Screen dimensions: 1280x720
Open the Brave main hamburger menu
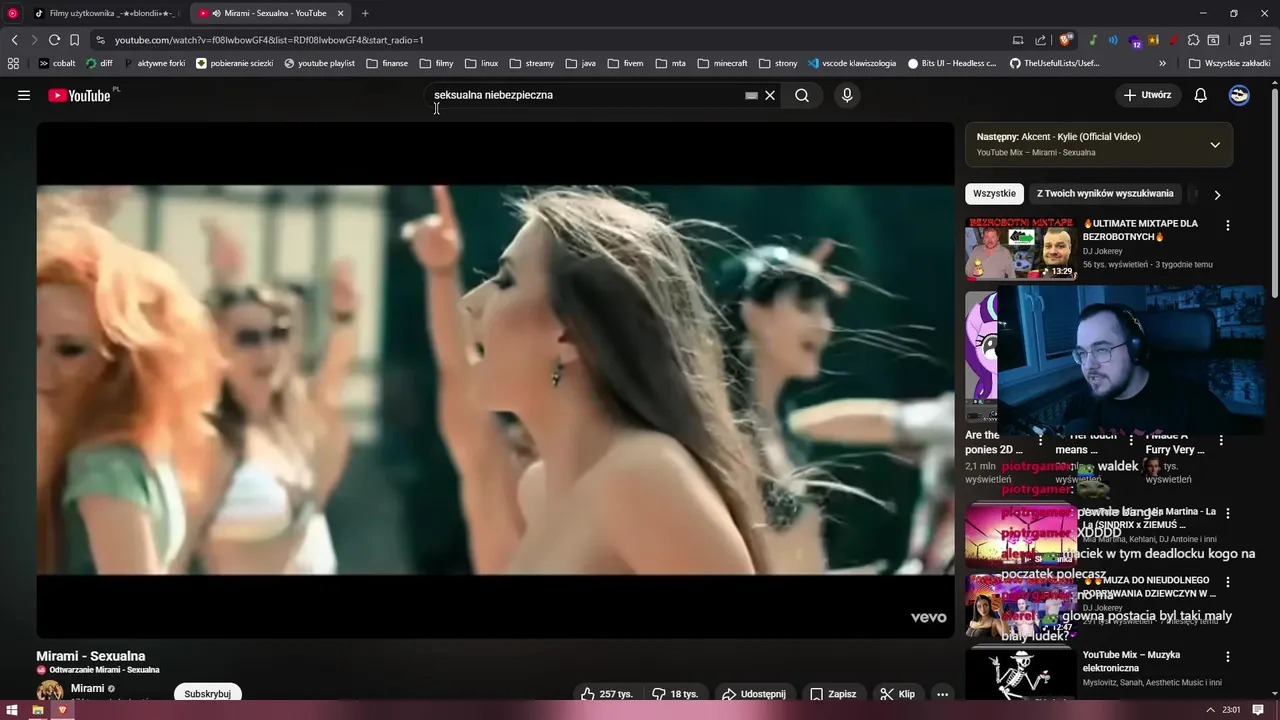(1265, 40)
